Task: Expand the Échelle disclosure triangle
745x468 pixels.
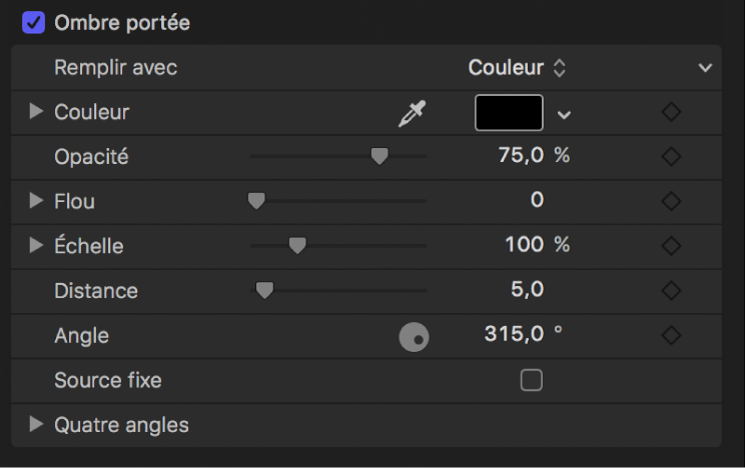Action: 37,244
